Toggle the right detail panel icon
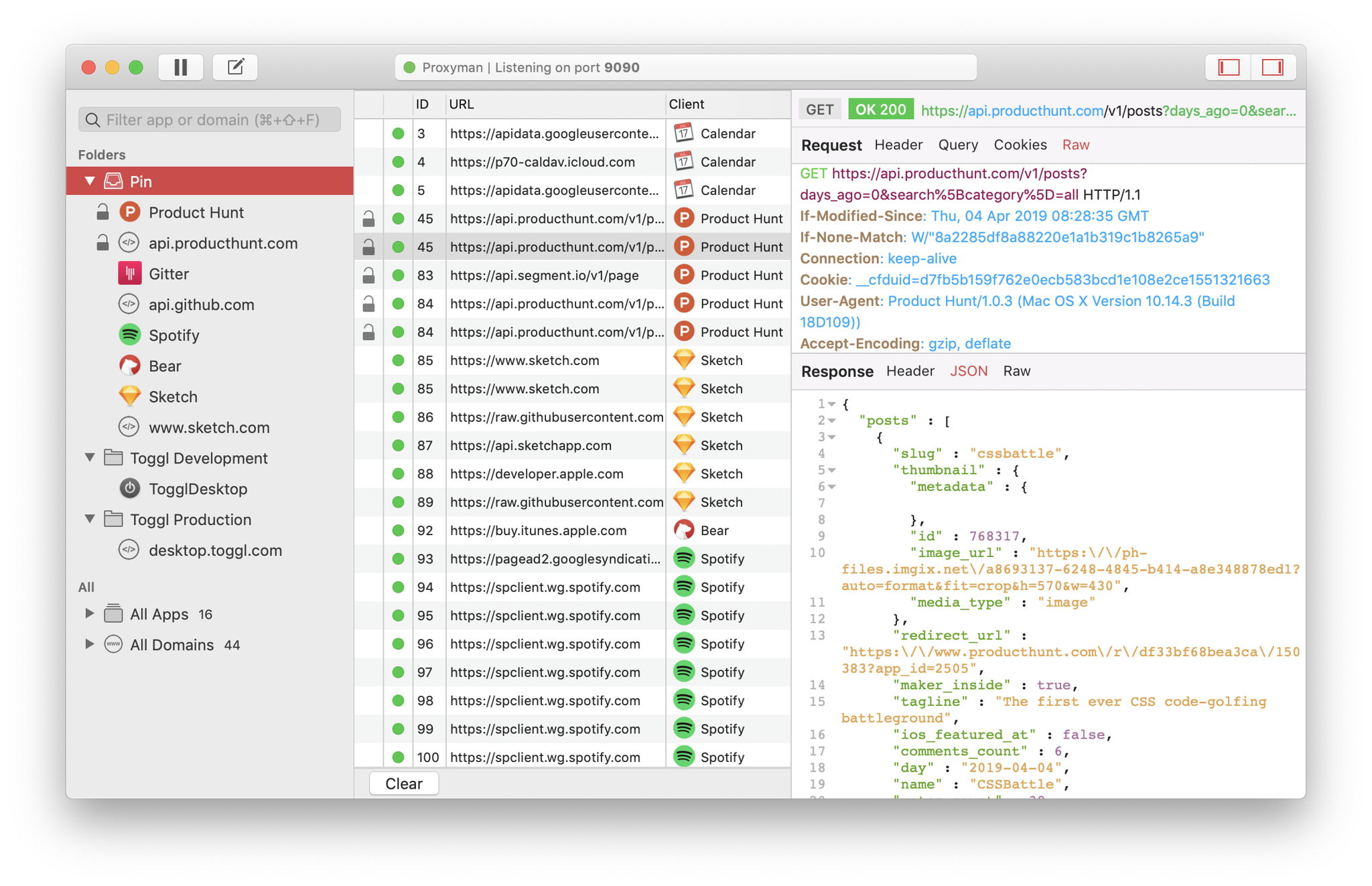The image size is (1372, 886). point(1273,67)
